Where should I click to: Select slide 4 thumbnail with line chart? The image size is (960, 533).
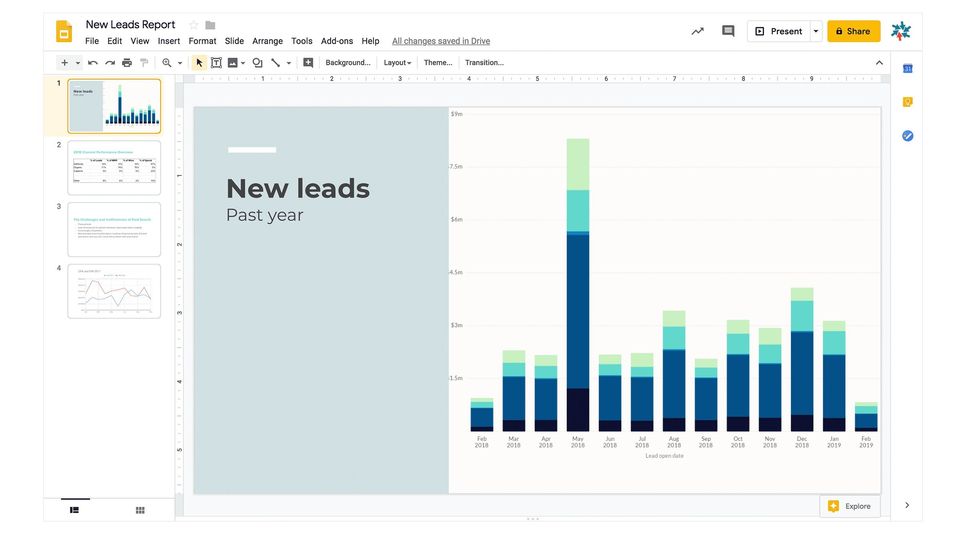(x=114, y=291)
